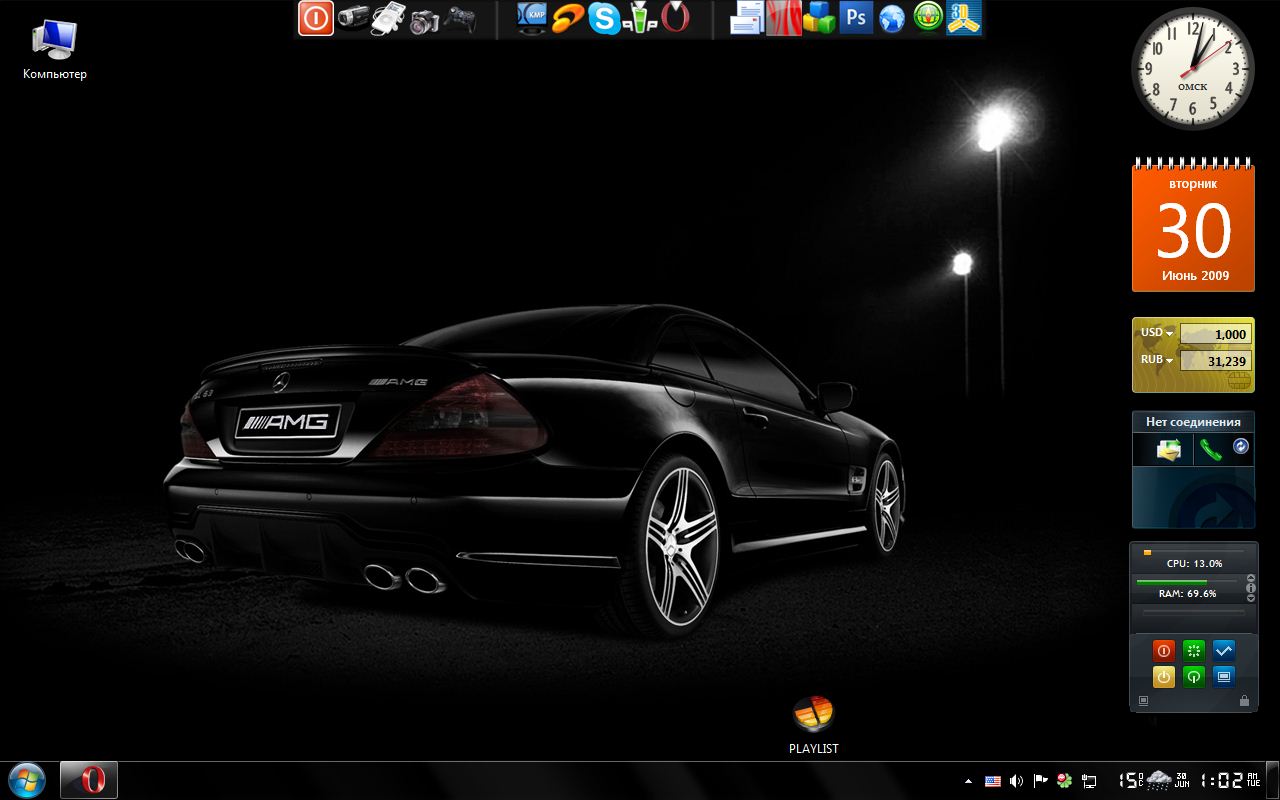The width and height of the screenshot is (1280, 800).
Task: Open the camcorder icon in dock
Action: [352, 18]
